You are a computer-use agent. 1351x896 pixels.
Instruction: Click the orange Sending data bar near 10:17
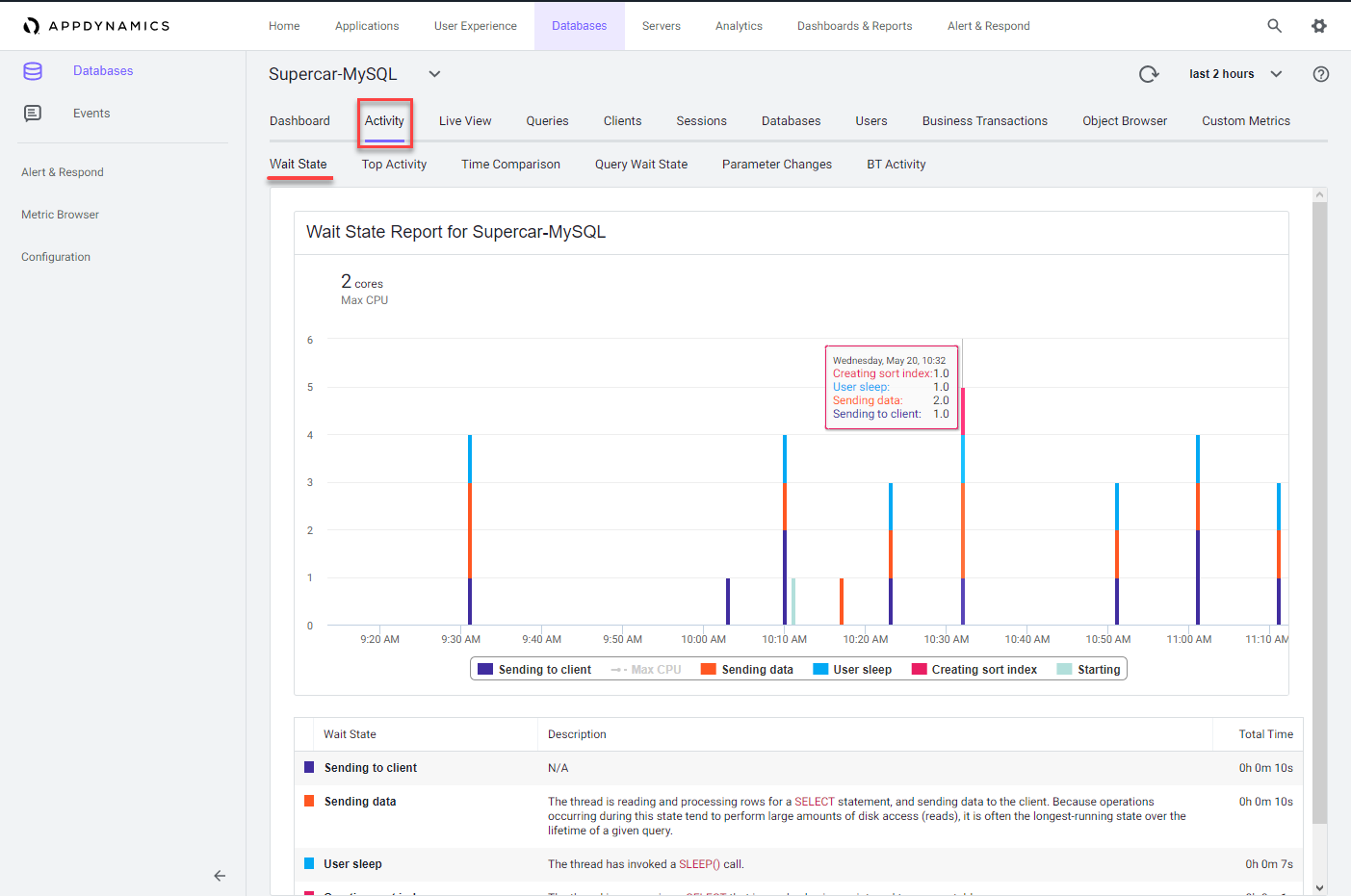click(x=842, y=602)
